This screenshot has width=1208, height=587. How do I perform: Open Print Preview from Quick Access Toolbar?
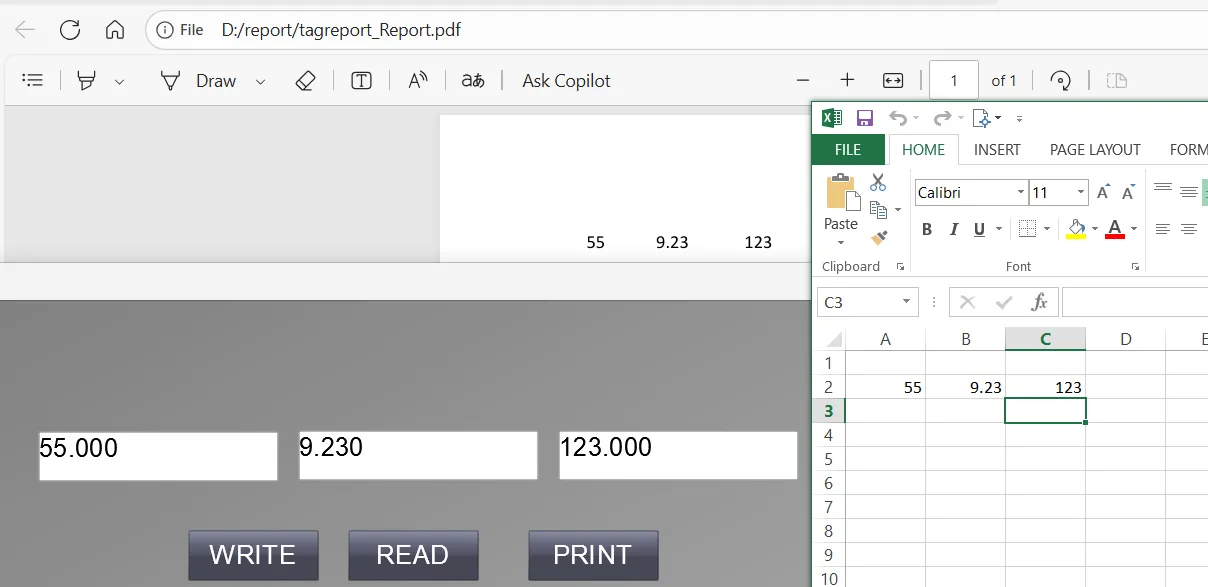coord(983,119)
